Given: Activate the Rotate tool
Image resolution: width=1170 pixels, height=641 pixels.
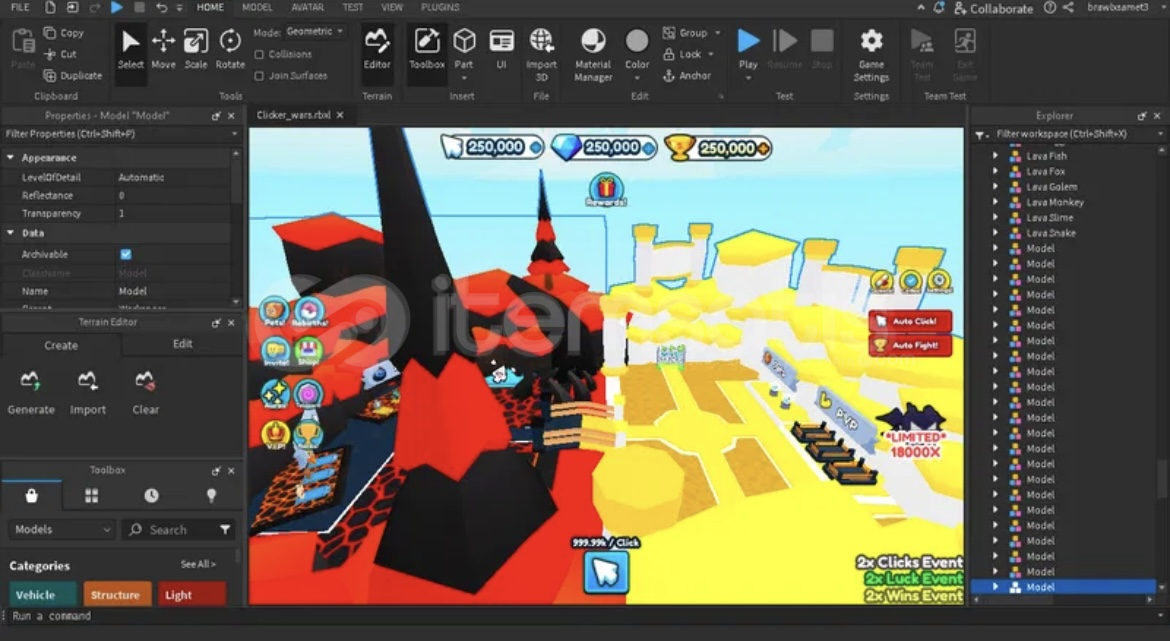Looking at the screenshot, I should tap(230, 49).
